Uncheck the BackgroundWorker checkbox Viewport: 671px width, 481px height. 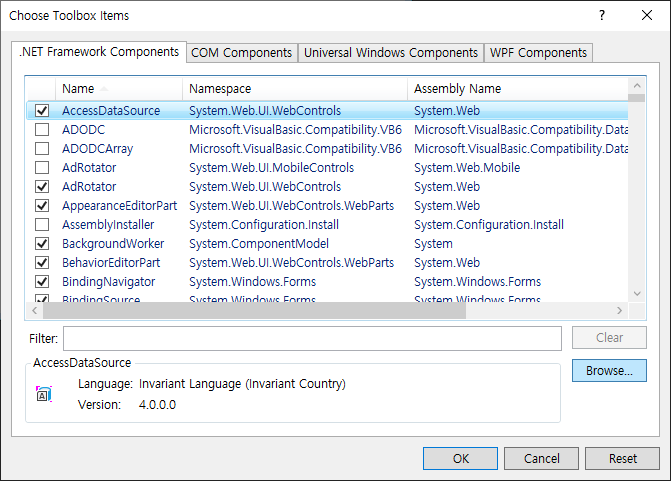(42, 243)
